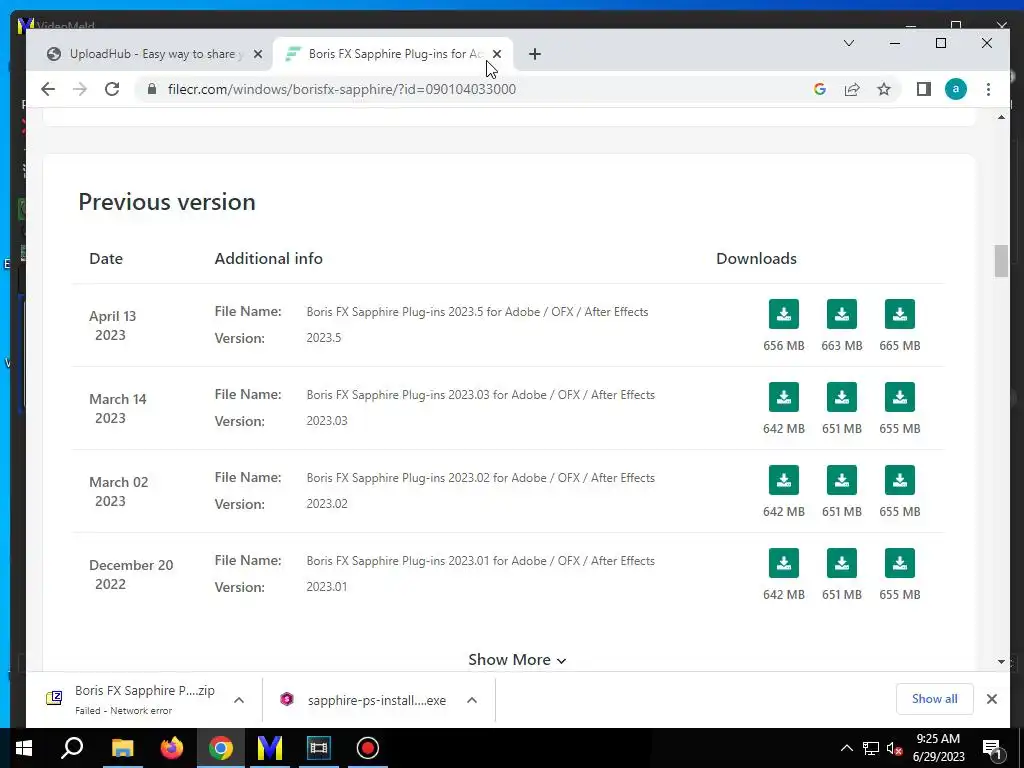Screen dimensions: 1024x768
Task: Click the April 13 2023 date cell
Action: click(x=112, y=325)
